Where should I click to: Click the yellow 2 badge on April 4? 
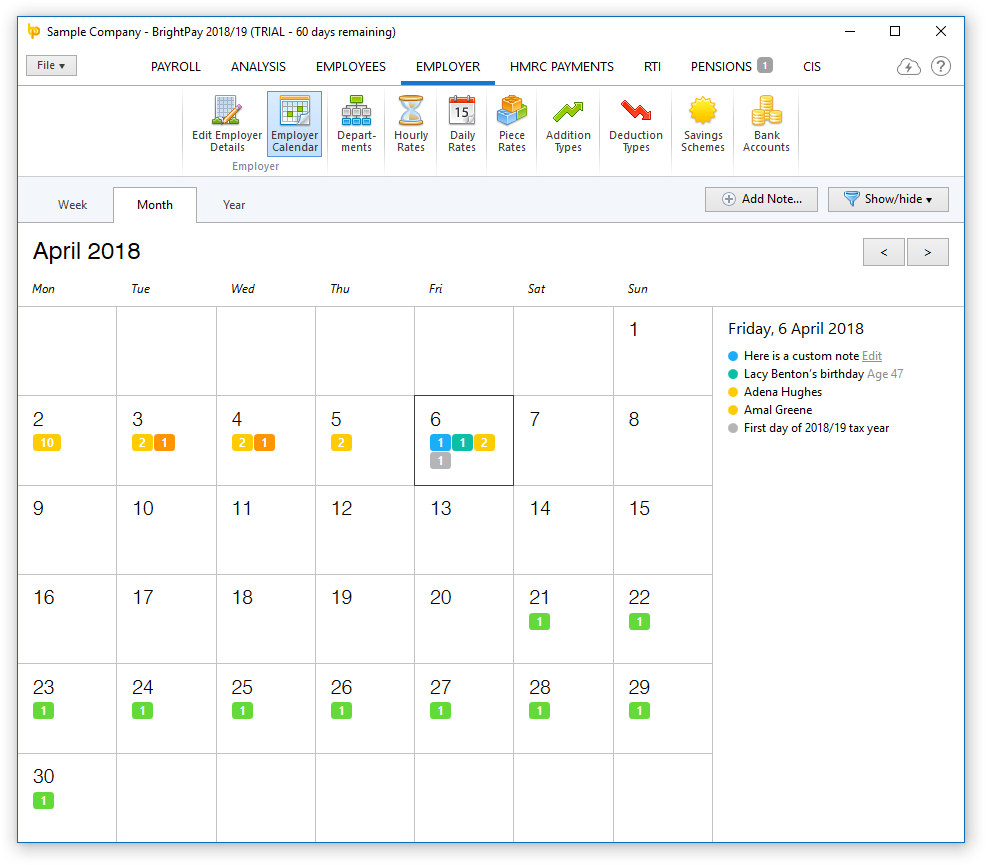pyautogui.click(x=242, y=443)
